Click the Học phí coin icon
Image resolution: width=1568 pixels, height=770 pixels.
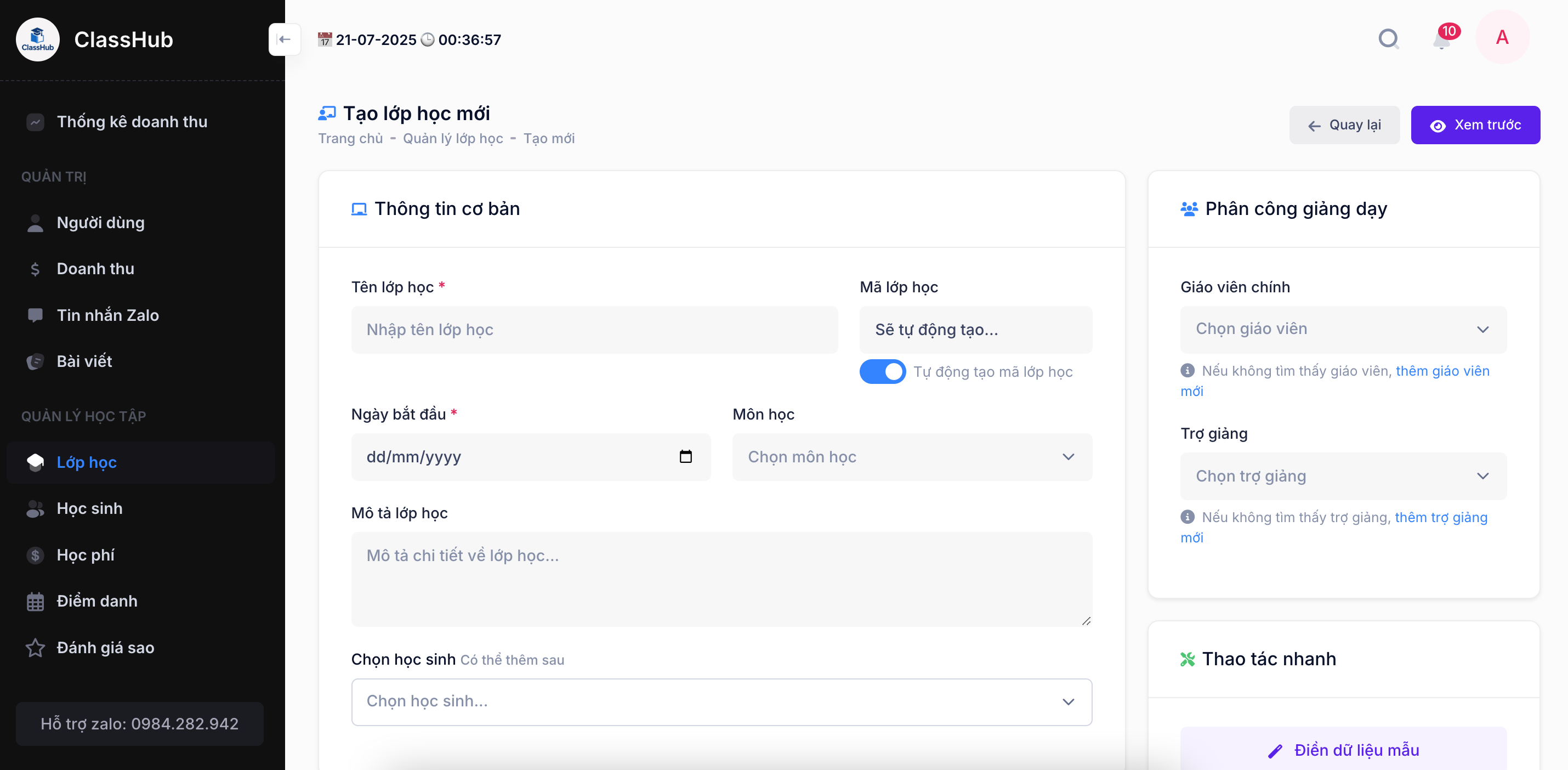click(x=35, y=555)
